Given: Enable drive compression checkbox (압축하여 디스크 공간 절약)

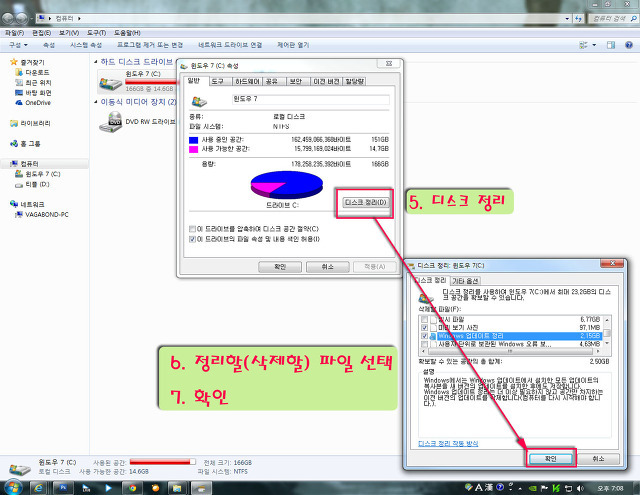Looking at the screenshot, I should pyautogui.click(x=192, y=229).
